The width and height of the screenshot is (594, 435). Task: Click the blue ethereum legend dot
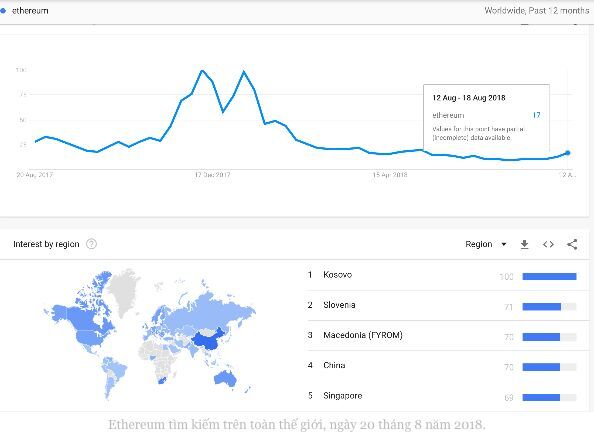point(3,11)
